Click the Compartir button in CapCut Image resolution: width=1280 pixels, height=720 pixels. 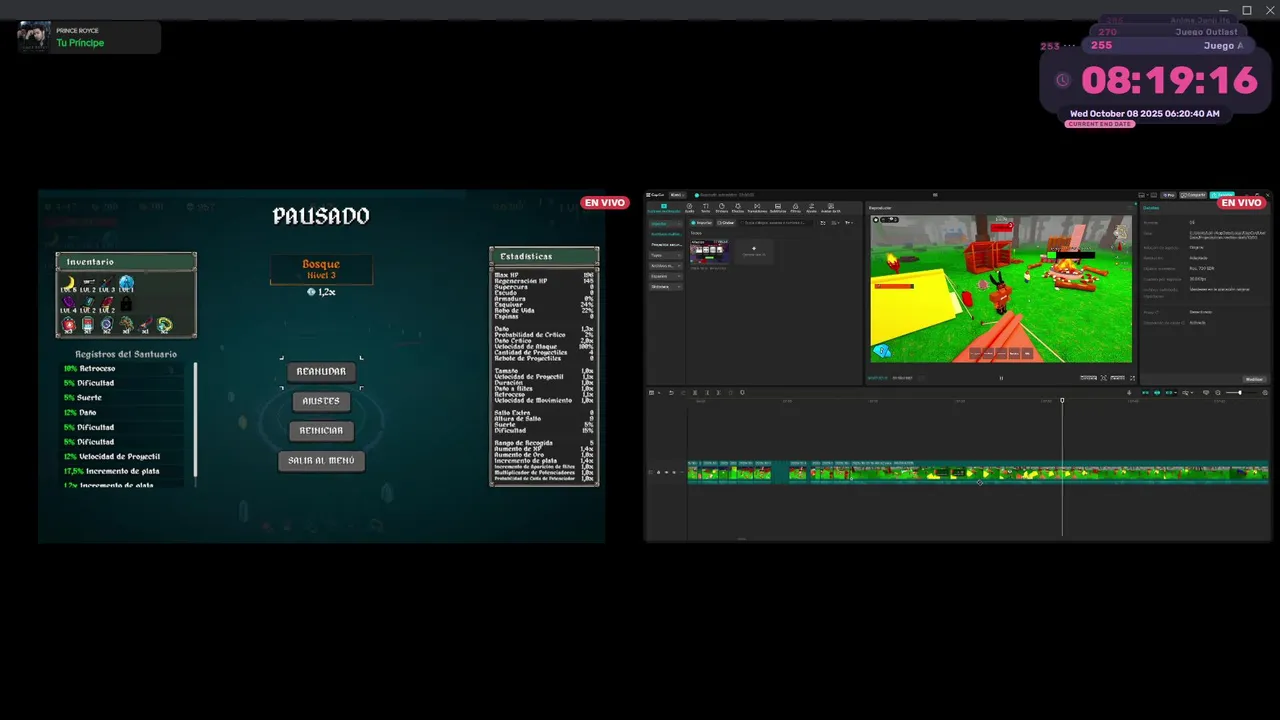1193,195
